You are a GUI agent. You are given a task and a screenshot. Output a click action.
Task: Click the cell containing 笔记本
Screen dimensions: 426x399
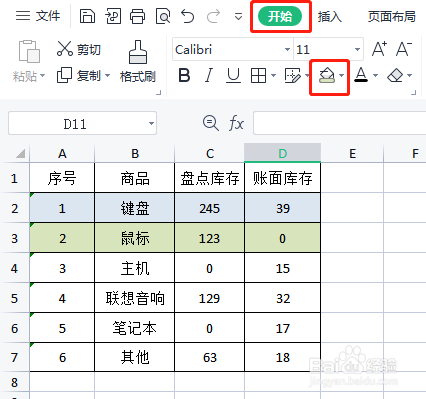coord(135,328)
